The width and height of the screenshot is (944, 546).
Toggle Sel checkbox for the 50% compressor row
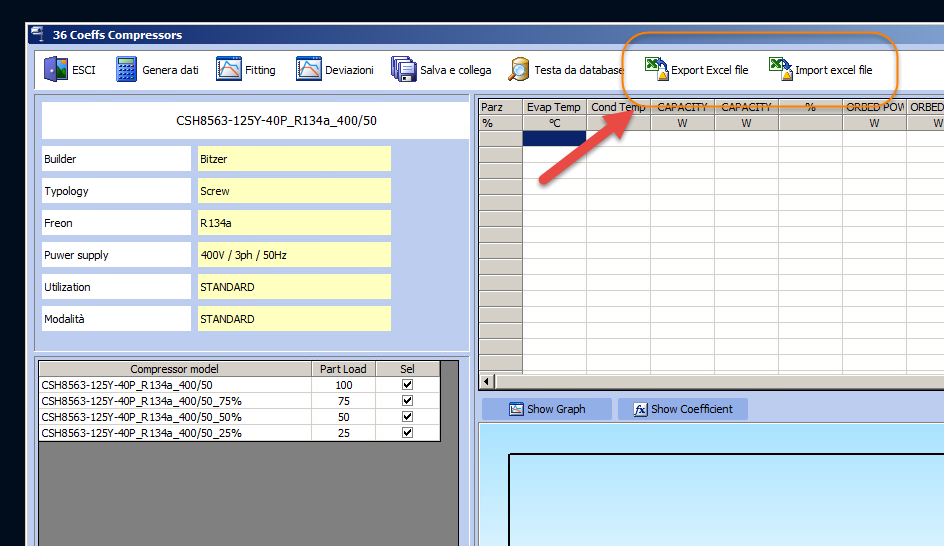(x=407, y=417)
